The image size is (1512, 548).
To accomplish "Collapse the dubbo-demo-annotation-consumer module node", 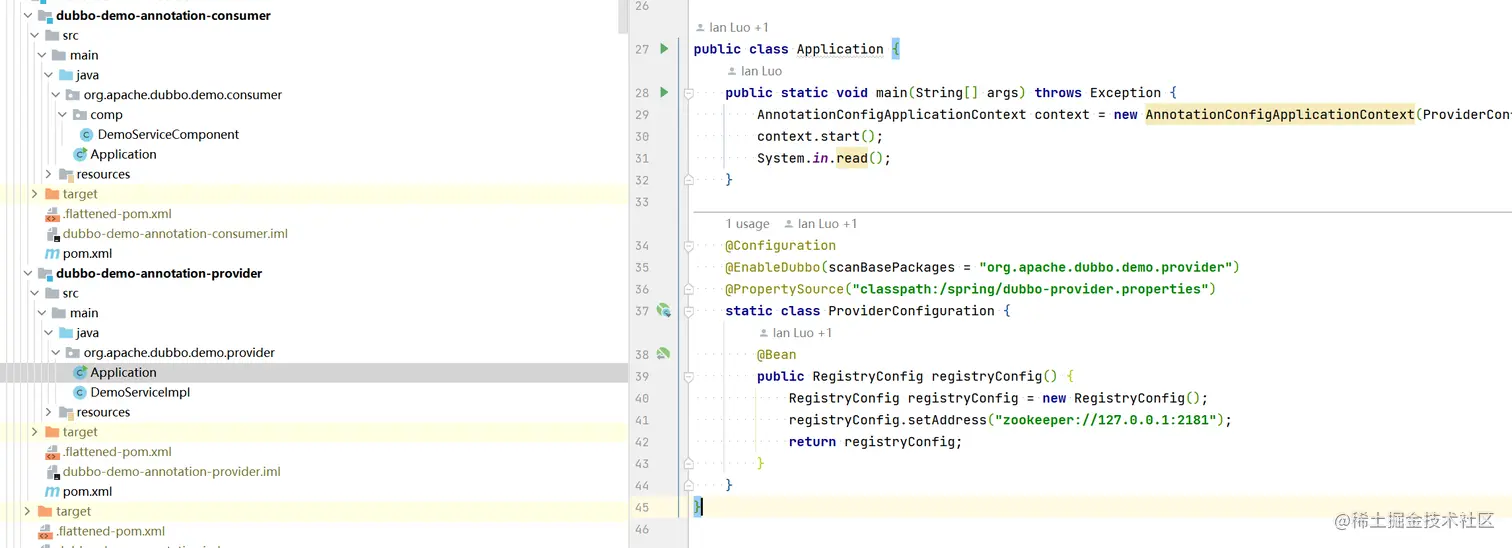I will coord(28,16).
